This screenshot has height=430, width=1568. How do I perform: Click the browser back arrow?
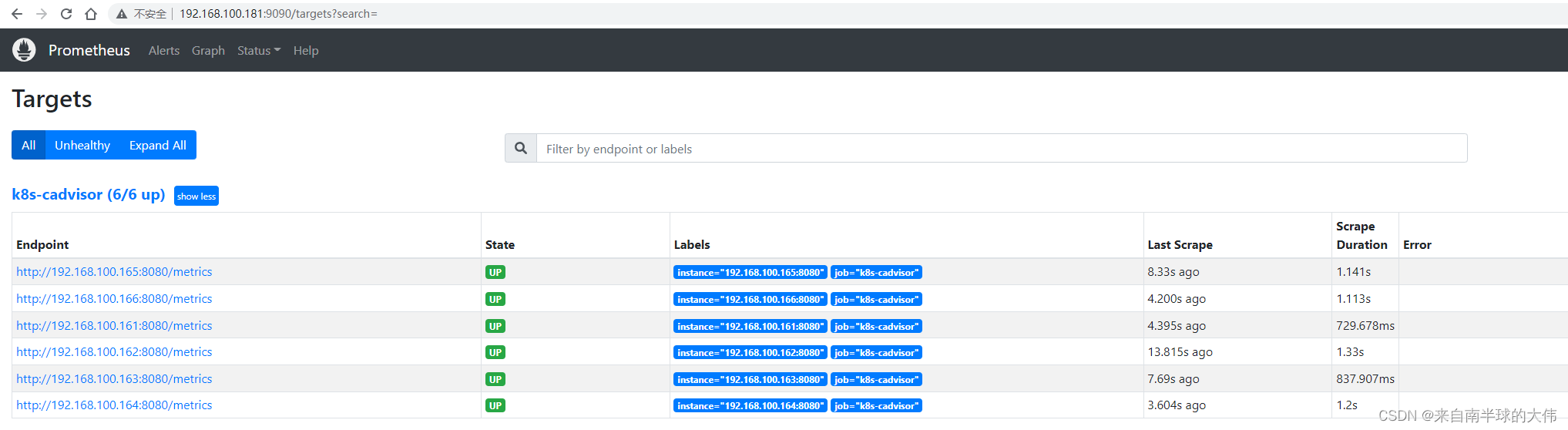(17, 14)
